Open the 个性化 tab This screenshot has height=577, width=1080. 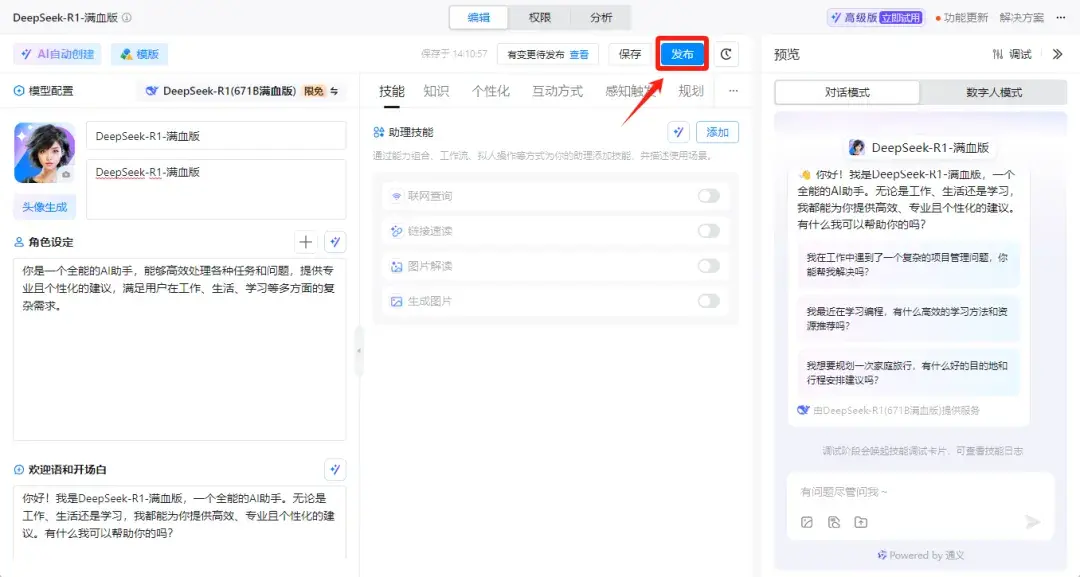click(490, 91)
